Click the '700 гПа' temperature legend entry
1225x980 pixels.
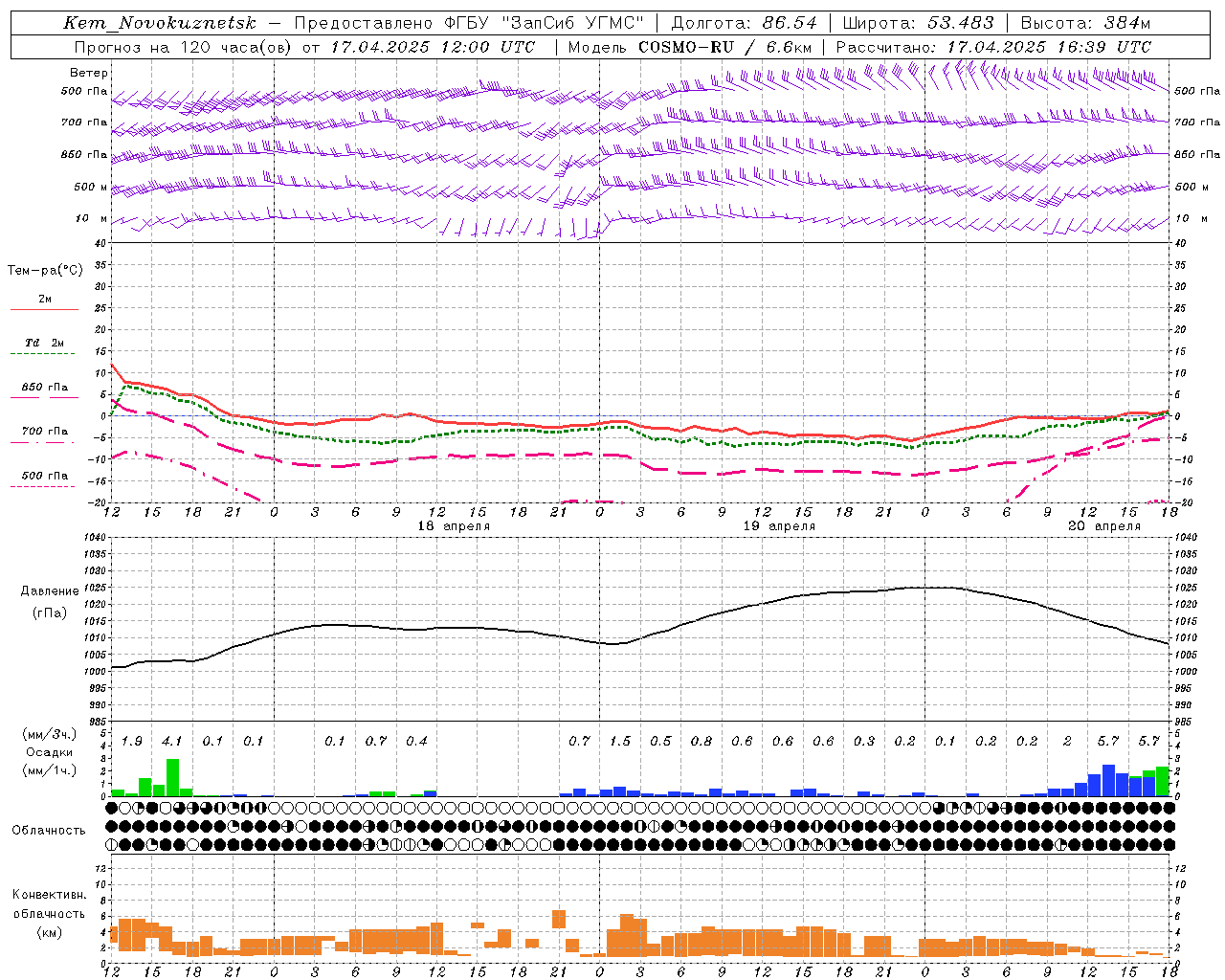pyautogui.click(x=45, y=432)
